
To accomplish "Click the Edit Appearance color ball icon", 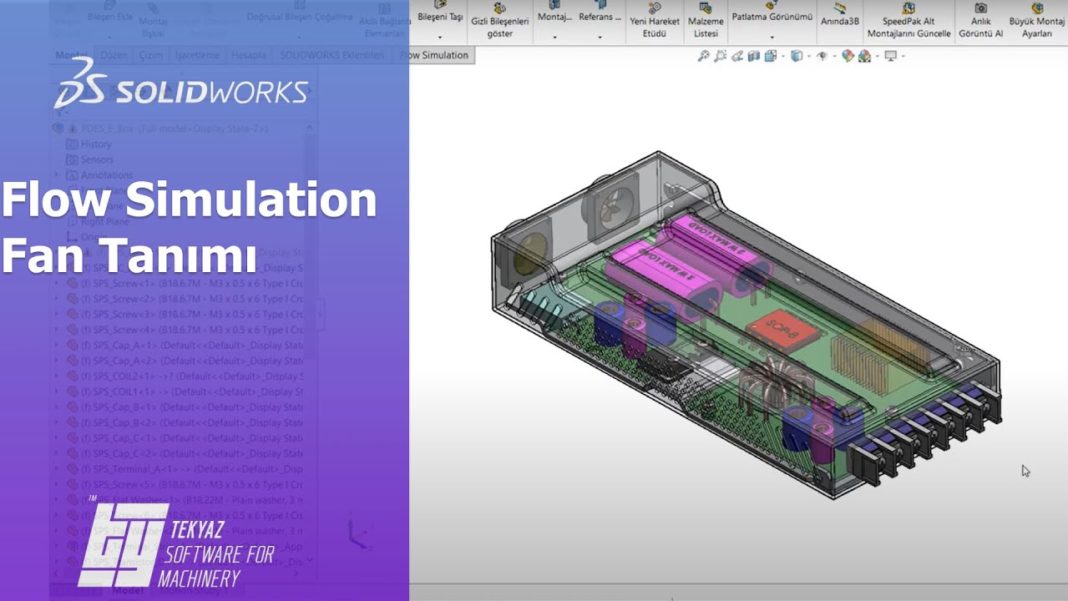I will click(x=847, y=56).
